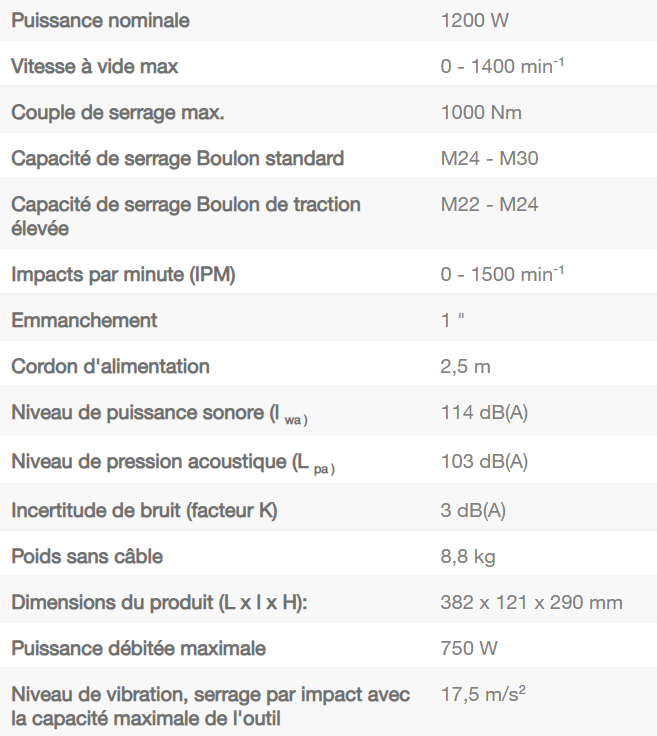The height and width of the screenshot is (736, 657).
Task: Click the 0 - 1400 min⁻¹ value
Action: tap(502, 67)
